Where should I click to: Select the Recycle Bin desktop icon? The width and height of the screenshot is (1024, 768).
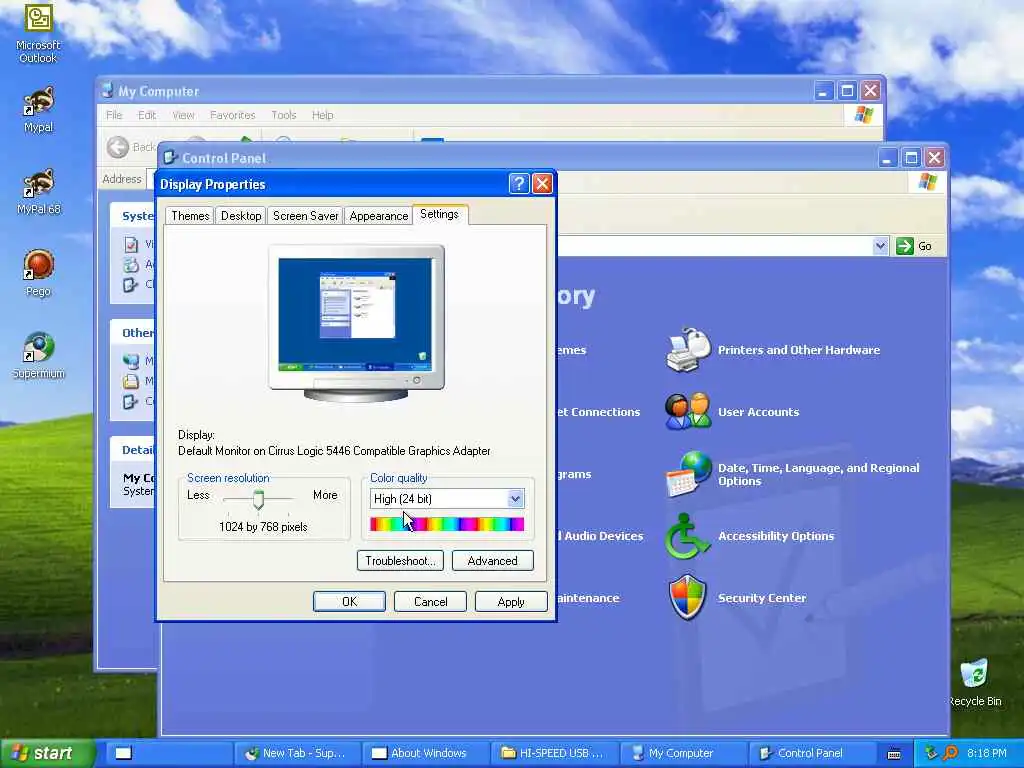974,682
